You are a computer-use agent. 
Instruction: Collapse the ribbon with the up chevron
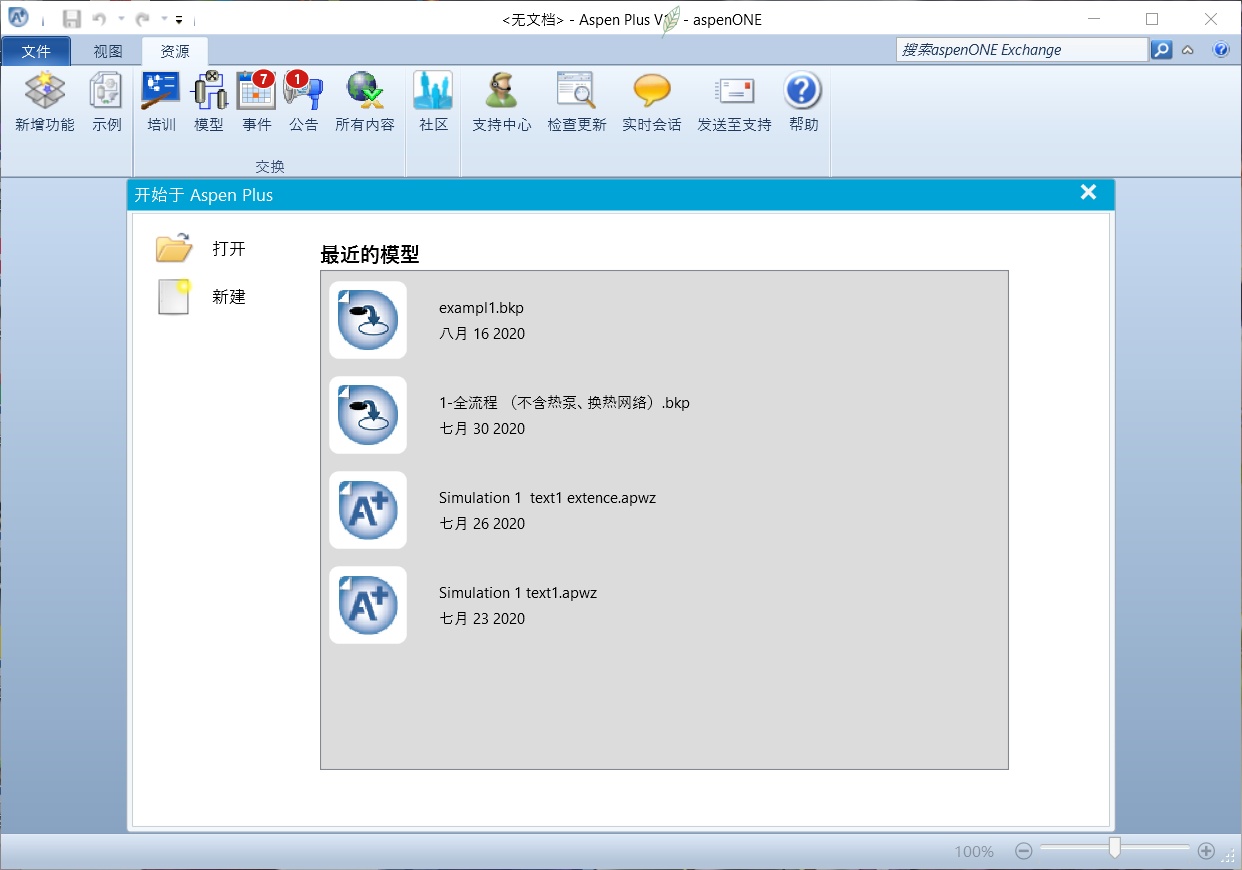pos(1188,49)
